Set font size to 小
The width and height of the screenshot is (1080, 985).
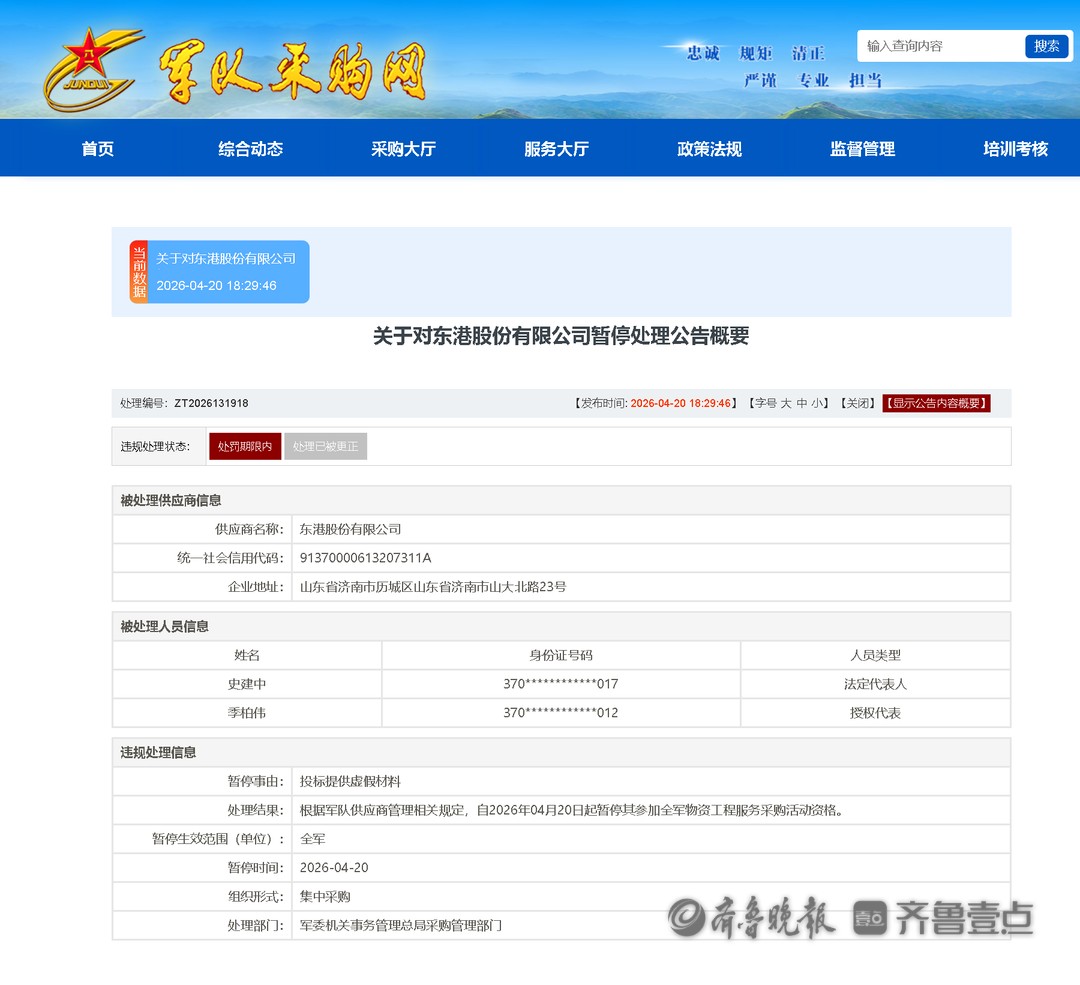(x=817, y=404)
